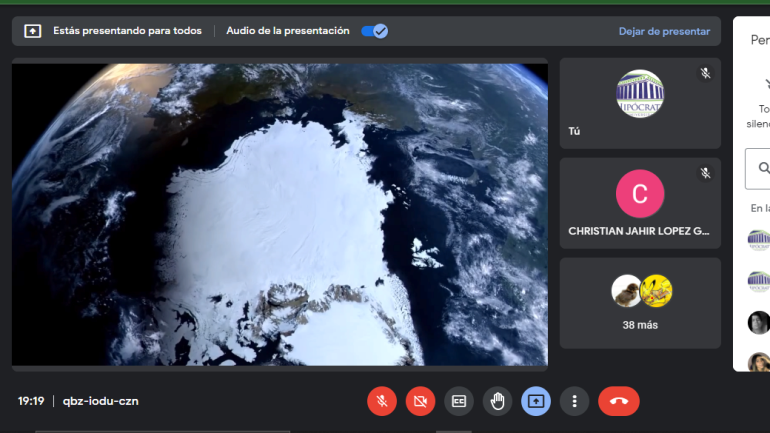Turn on the camera button

click(420, 401)
